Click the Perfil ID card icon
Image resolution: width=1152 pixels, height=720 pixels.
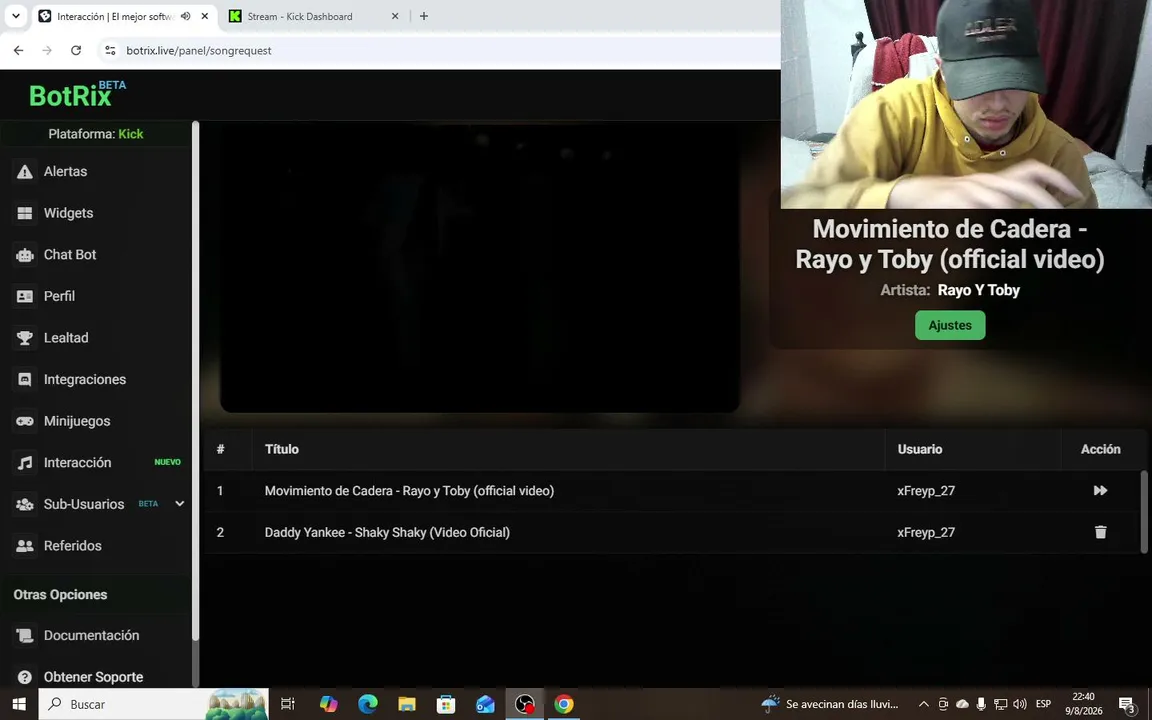pos(25,296)
